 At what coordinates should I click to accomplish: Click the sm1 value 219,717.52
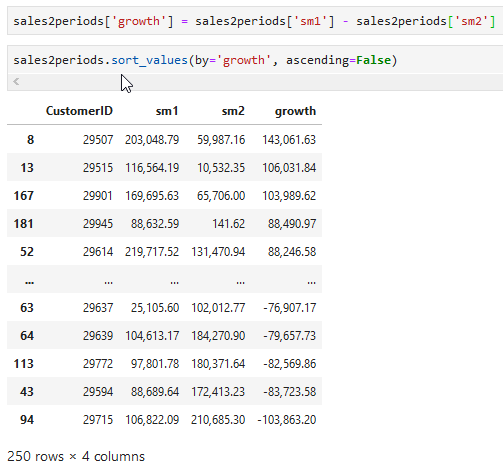[x=152, y=252]
